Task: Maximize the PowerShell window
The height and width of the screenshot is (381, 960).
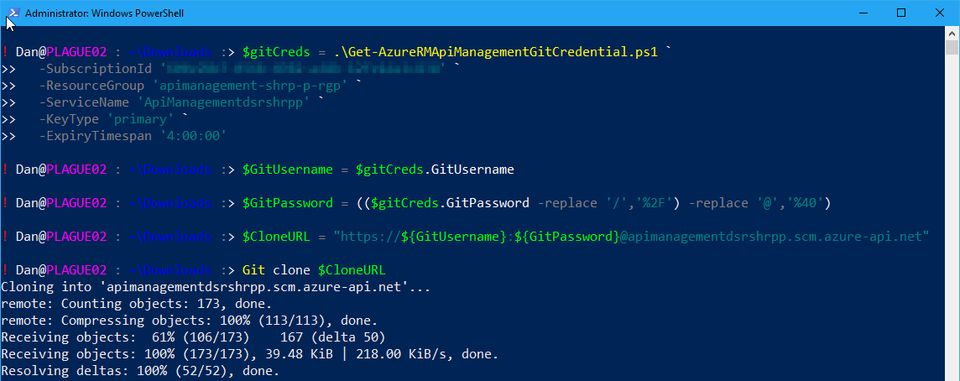Action: [x=901, y=12]
